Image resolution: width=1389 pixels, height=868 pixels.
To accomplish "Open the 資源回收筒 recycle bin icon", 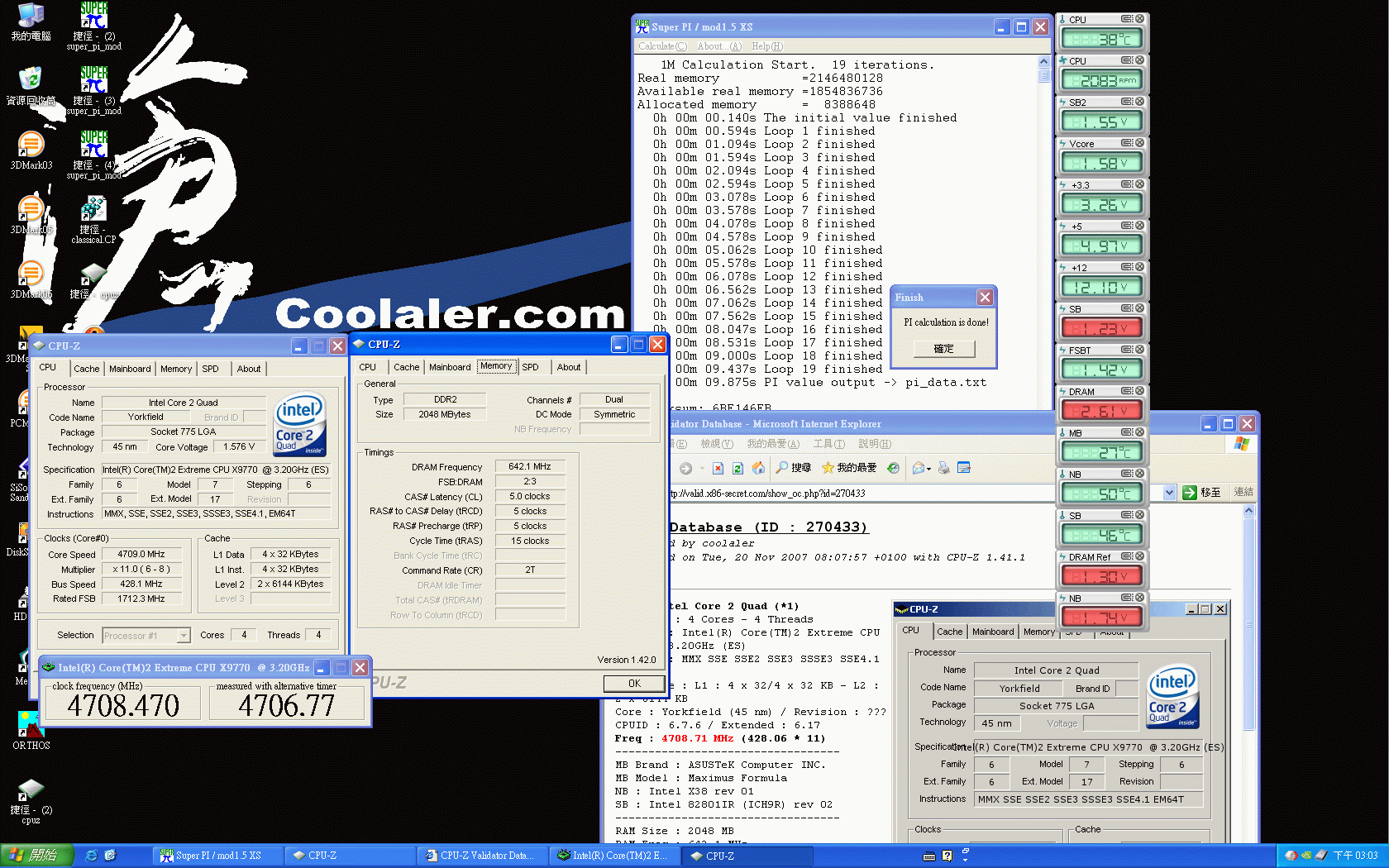I will (31, 86).
